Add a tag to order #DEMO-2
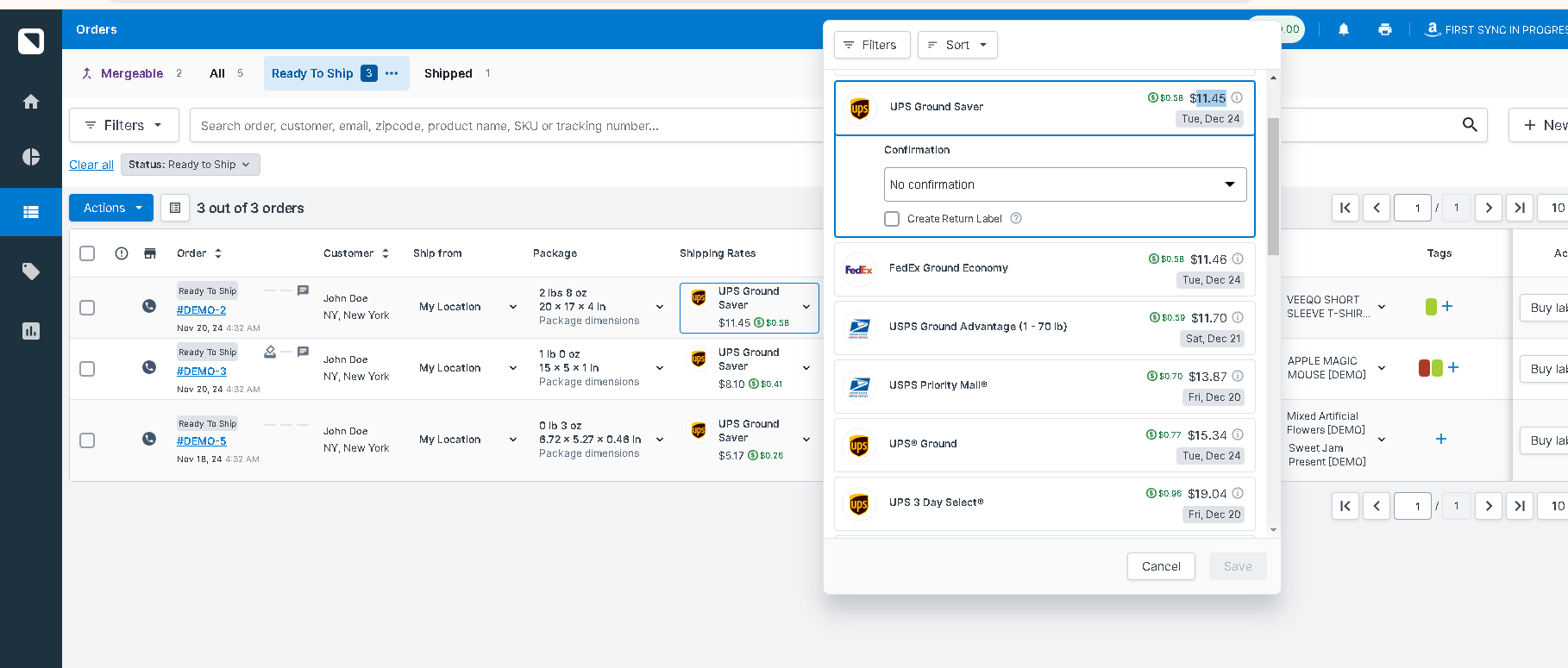Screen dimensions: 1568x668 (x=1447, y=306)
